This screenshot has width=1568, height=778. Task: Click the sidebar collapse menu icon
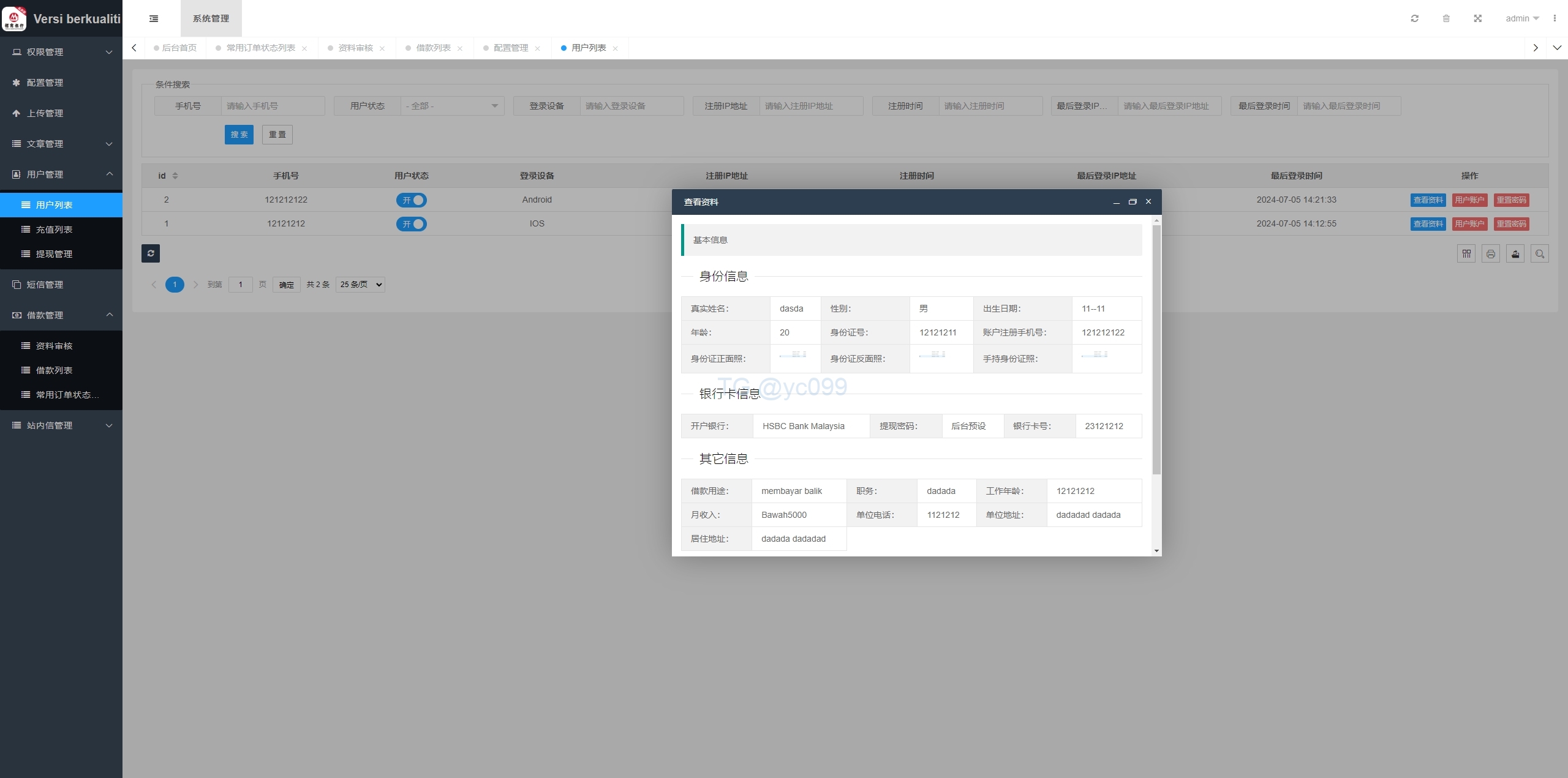tap(154, 18)
